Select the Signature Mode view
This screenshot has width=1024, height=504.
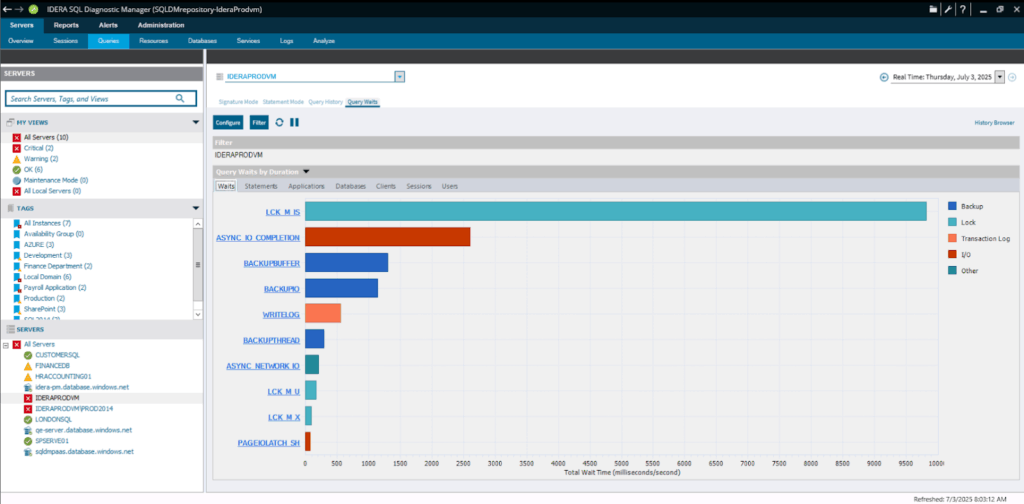click(238, 102)
